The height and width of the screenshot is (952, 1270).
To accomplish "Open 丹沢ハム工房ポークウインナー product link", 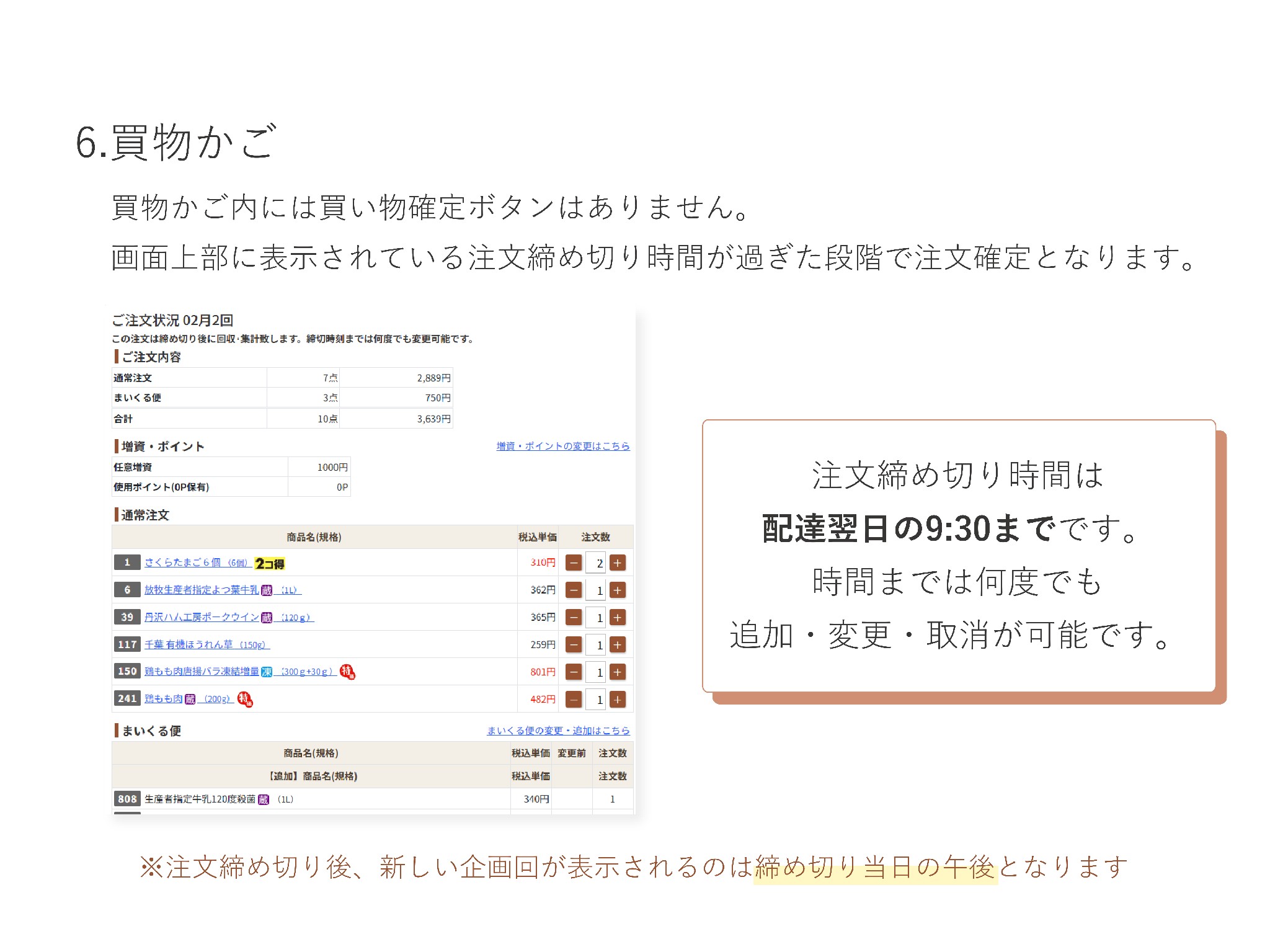I will [x=202, y=617].
